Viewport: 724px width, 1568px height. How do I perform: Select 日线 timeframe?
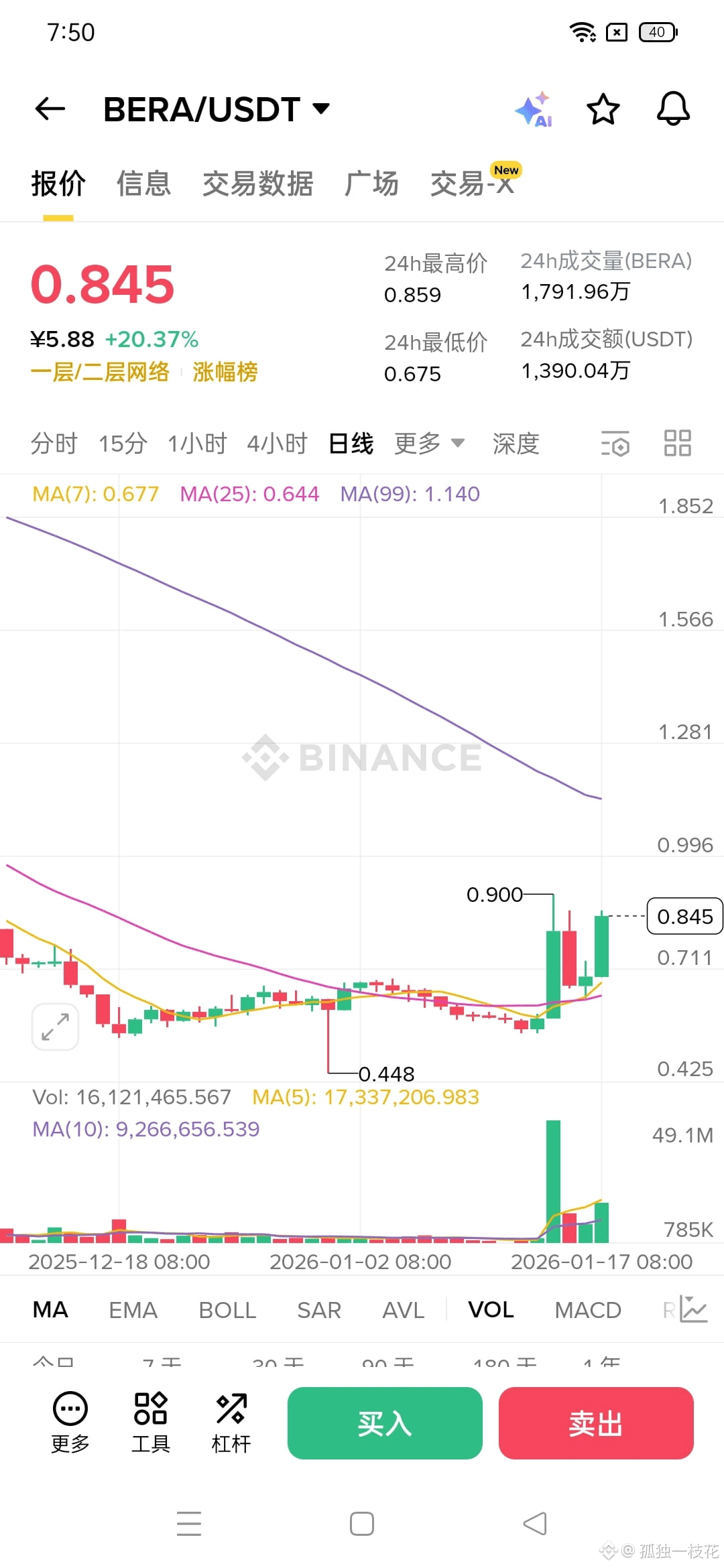pyautogui.click(x=351, y=443)
